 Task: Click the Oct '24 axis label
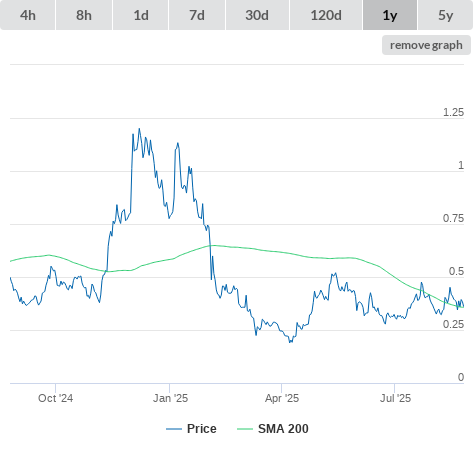[x=55, y=398]
